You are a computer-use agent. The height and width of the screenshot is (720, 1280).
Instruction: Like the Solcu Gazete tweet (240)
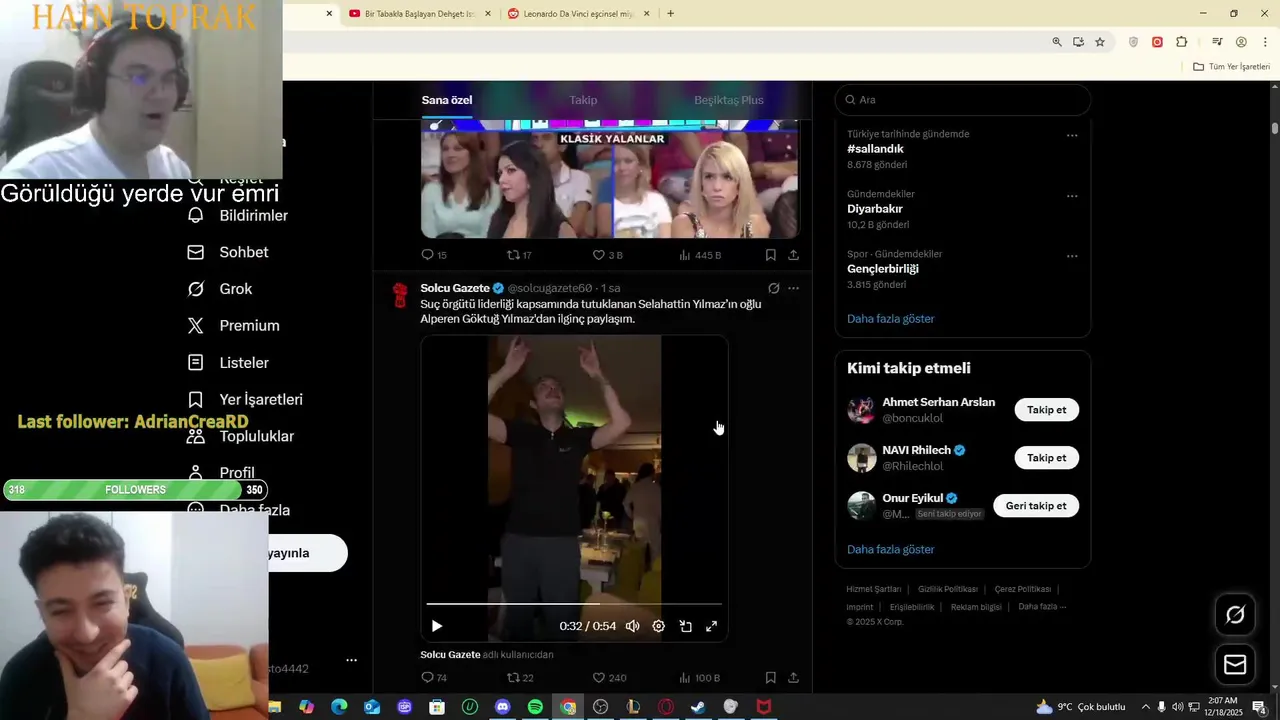click(x=609, y=678)
